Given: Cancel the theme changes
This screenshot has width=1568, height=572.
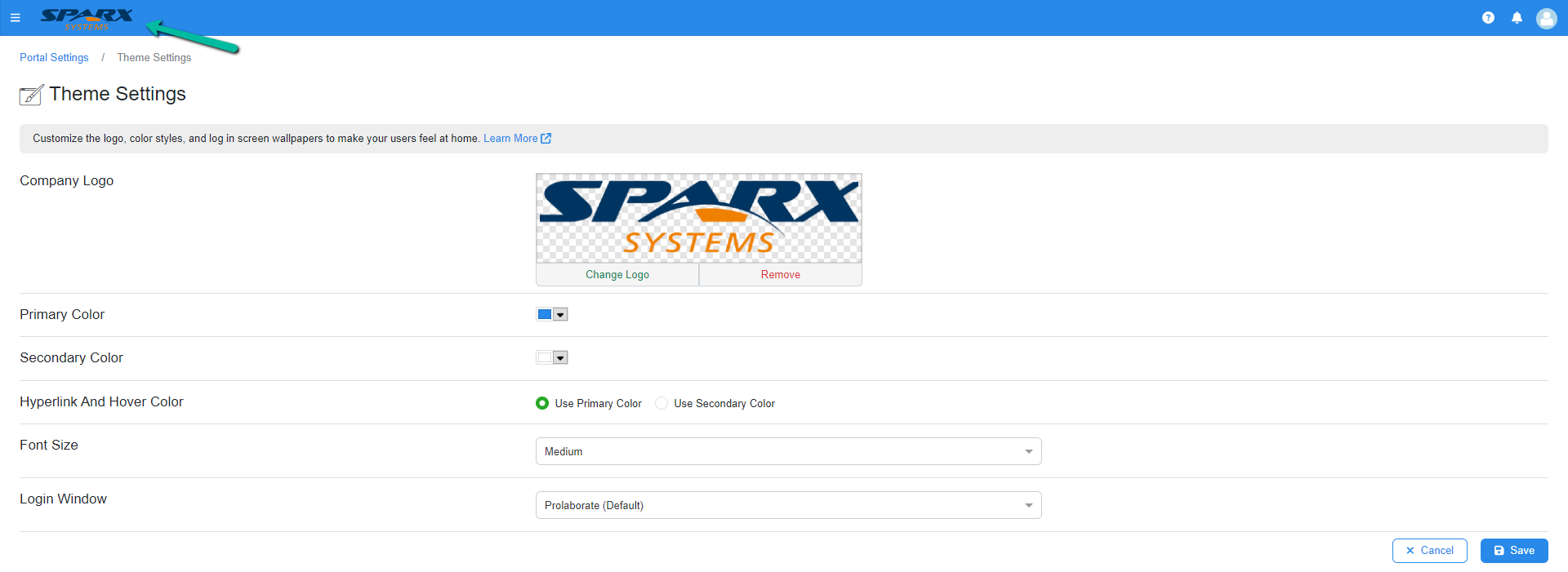Looking at the screenshot, I should tap(1430, 551).
